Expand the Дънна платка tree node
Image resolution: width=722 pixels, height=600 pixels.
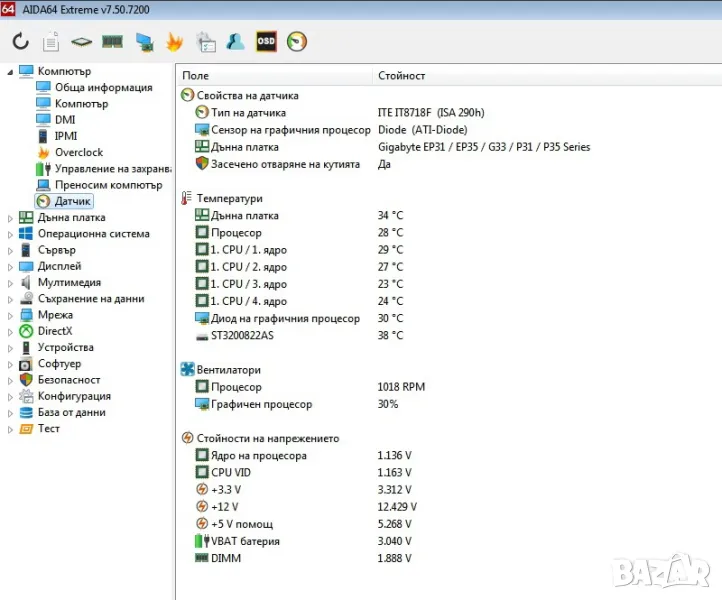[x=11, y=218]
